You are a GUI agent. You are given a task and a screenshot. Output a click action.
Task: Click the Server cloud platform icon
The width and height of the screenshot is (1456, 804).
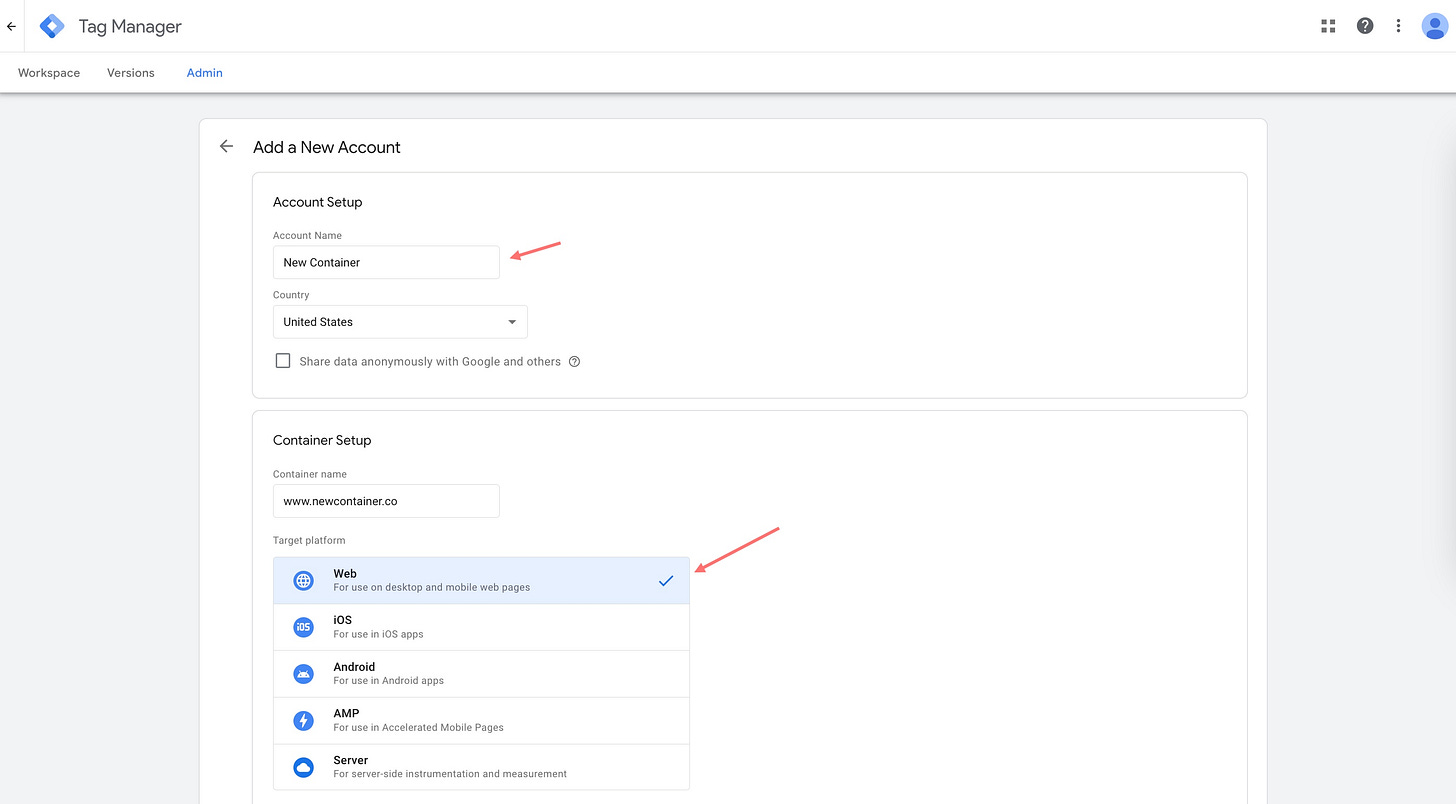(303, 767)
